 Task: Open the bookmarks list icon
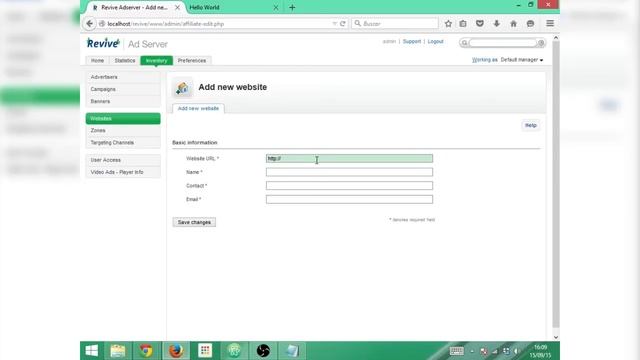[x=463, y=24]
